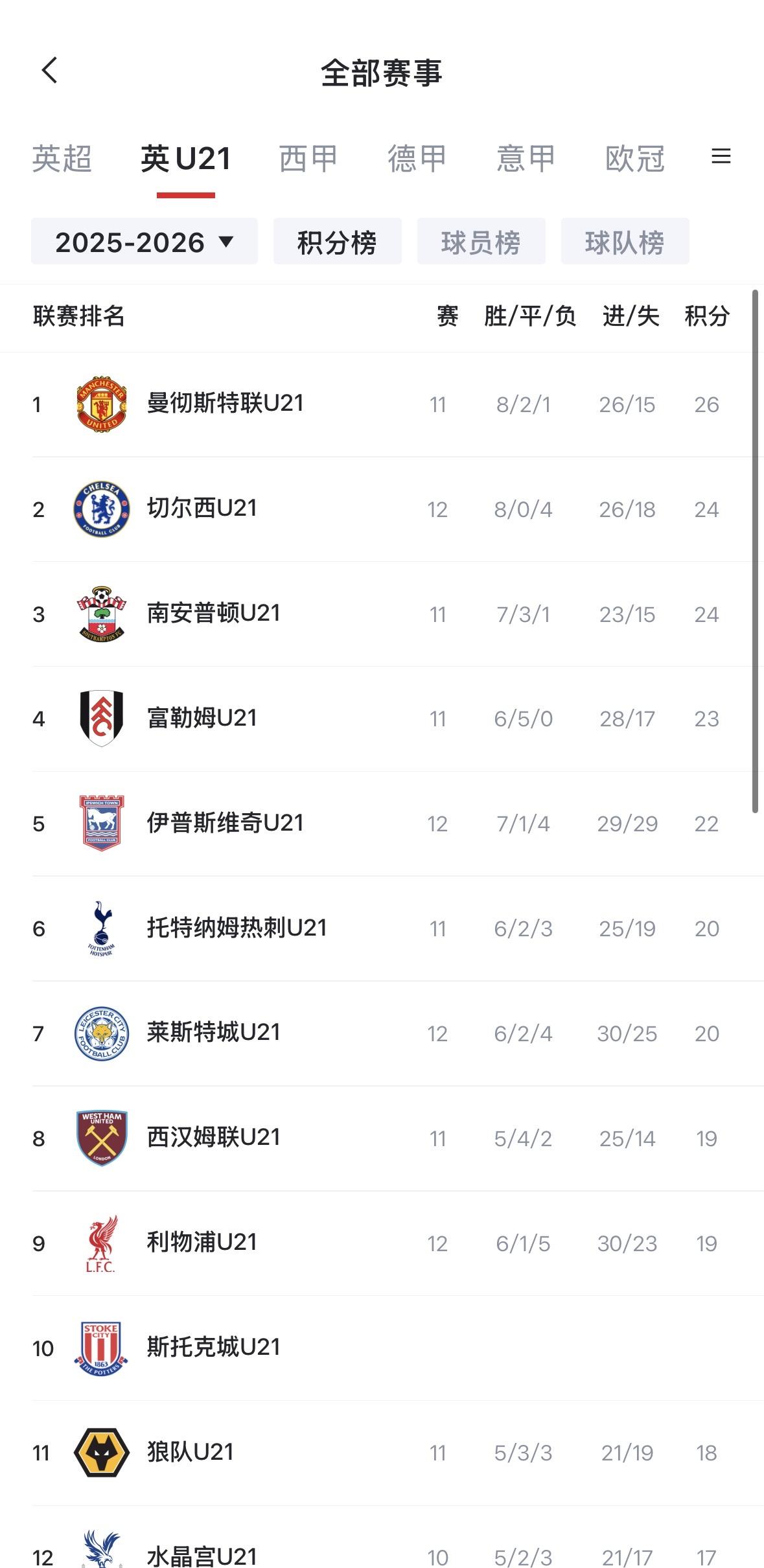Select the 球员榜 button
This screenshot has height=1568, width=764.
[x=481, y=241]
